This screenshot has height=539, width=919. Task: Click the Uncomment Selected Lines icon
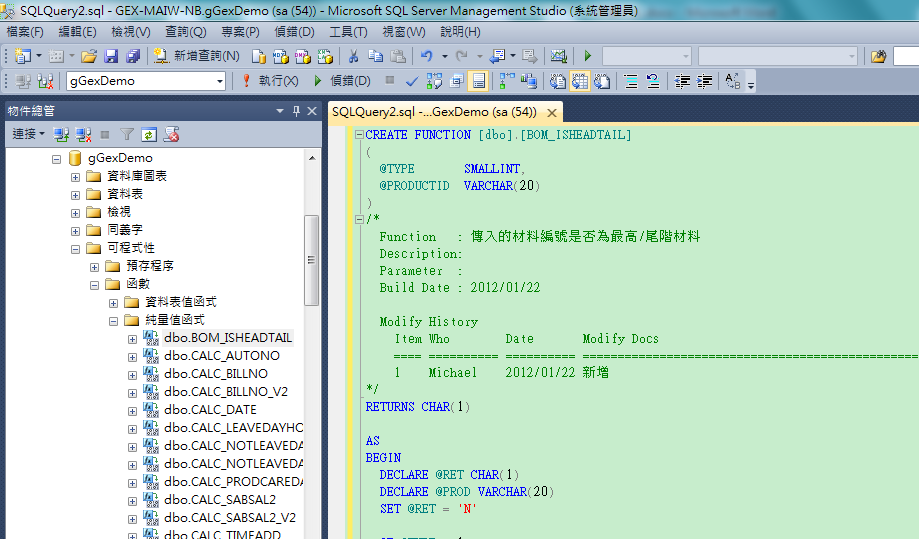[653, 81]
